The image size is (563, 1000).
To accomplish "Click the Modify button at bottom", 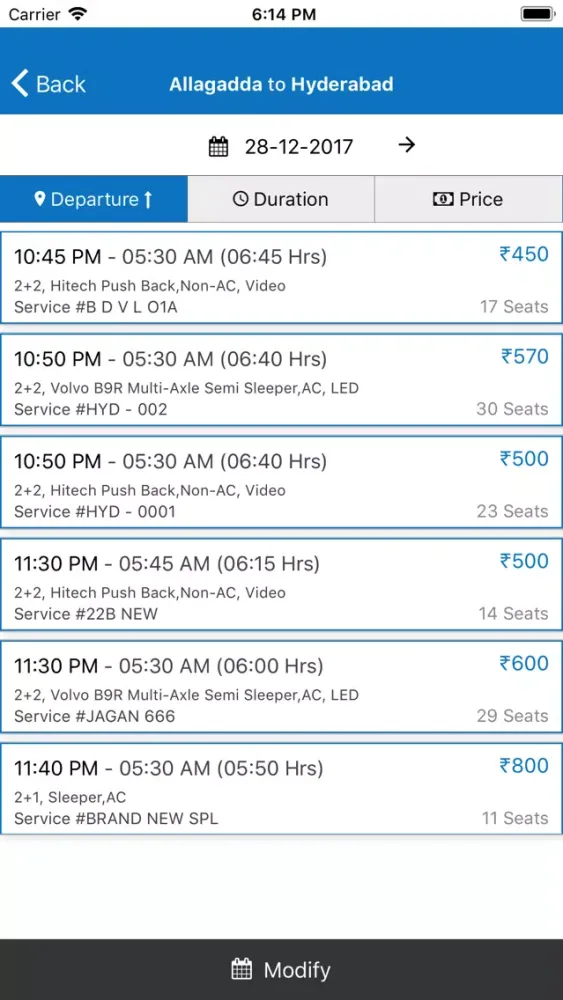I will point(281,969).
